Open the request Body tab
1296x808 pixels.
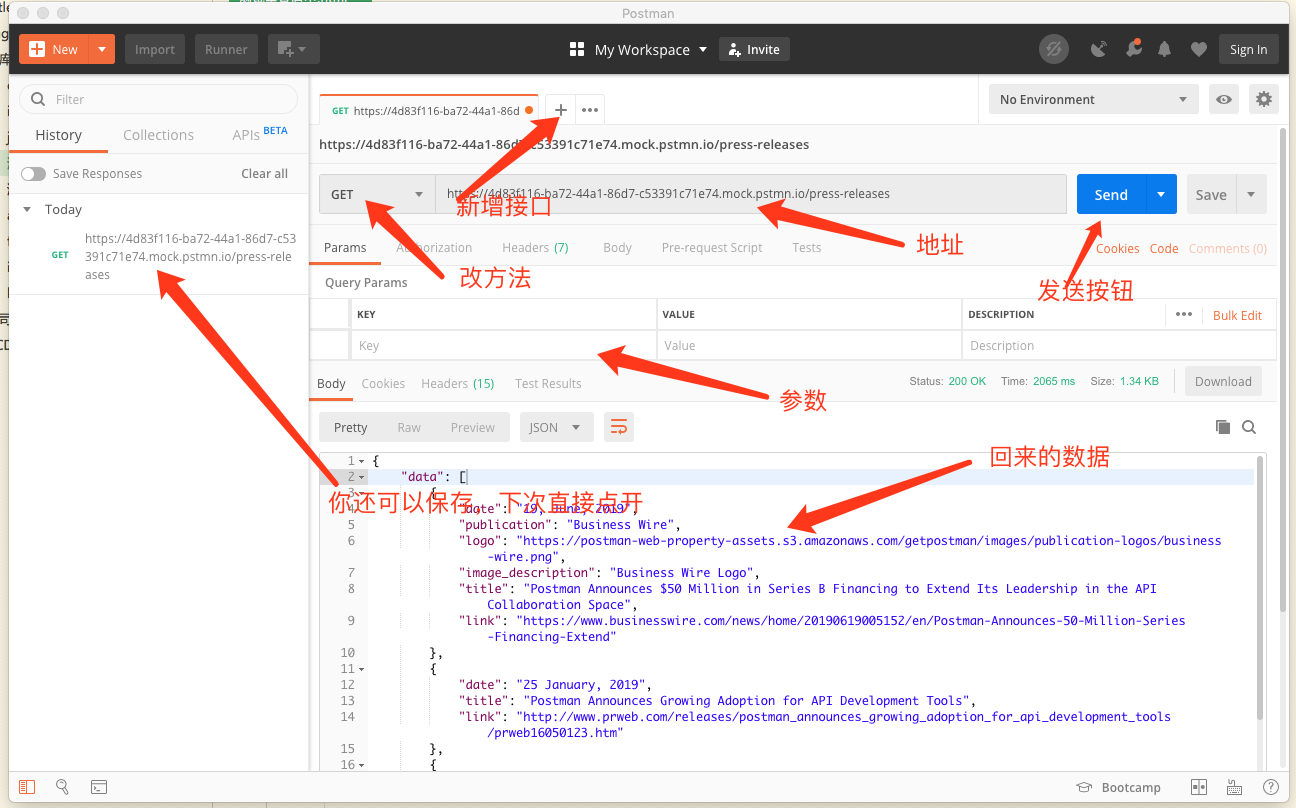click(x=617, y=248)
